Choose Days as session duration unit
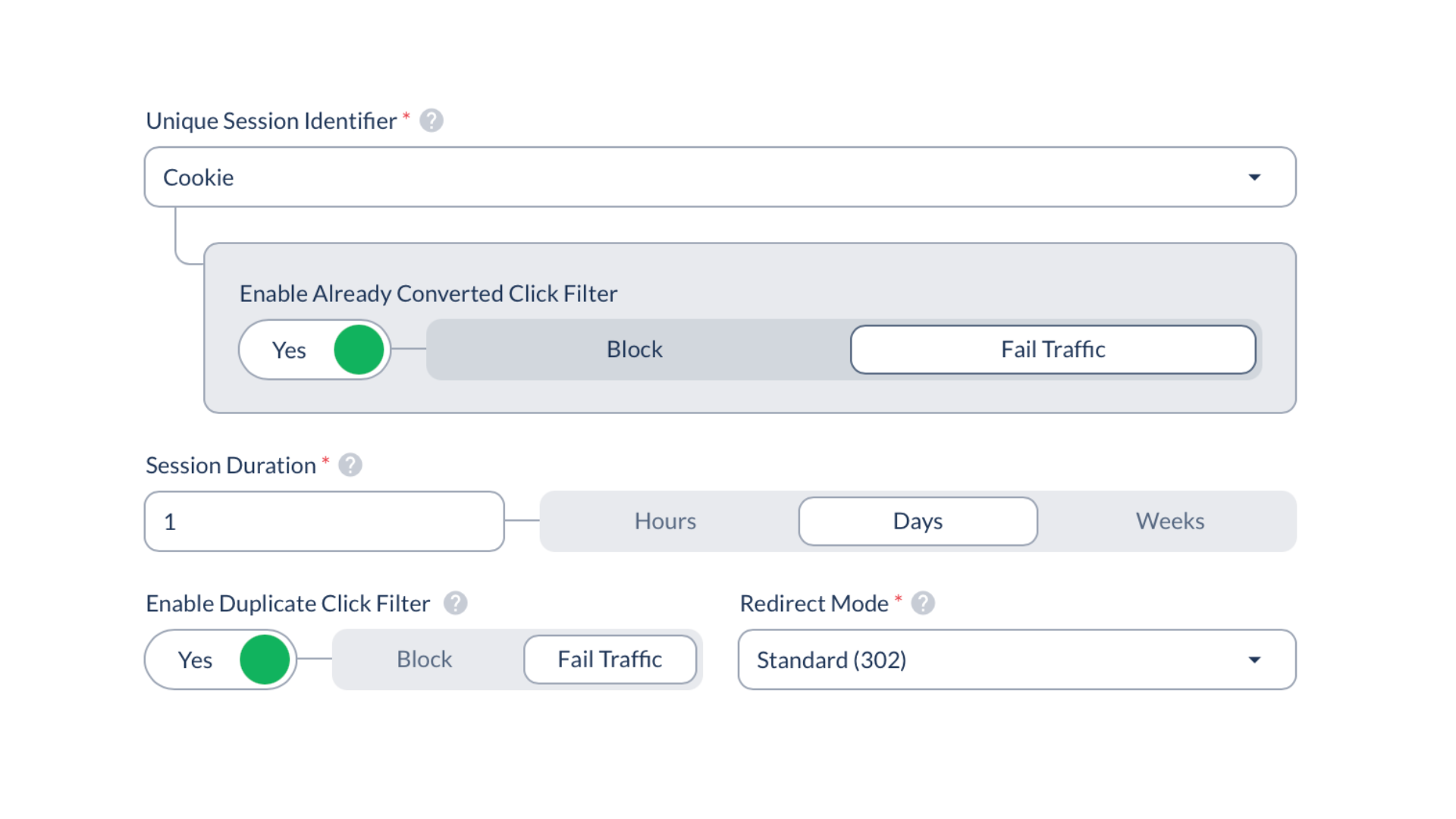1456x819 pixels. tap(918, 521)
